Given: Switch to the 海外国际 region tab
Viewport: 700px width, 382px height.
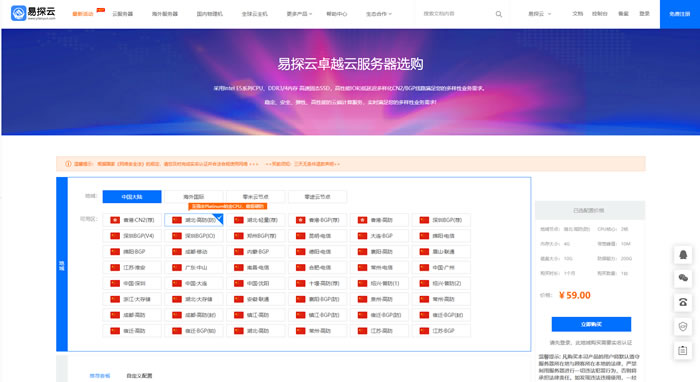Looking at the screenshot, I should tap(194, 197).
